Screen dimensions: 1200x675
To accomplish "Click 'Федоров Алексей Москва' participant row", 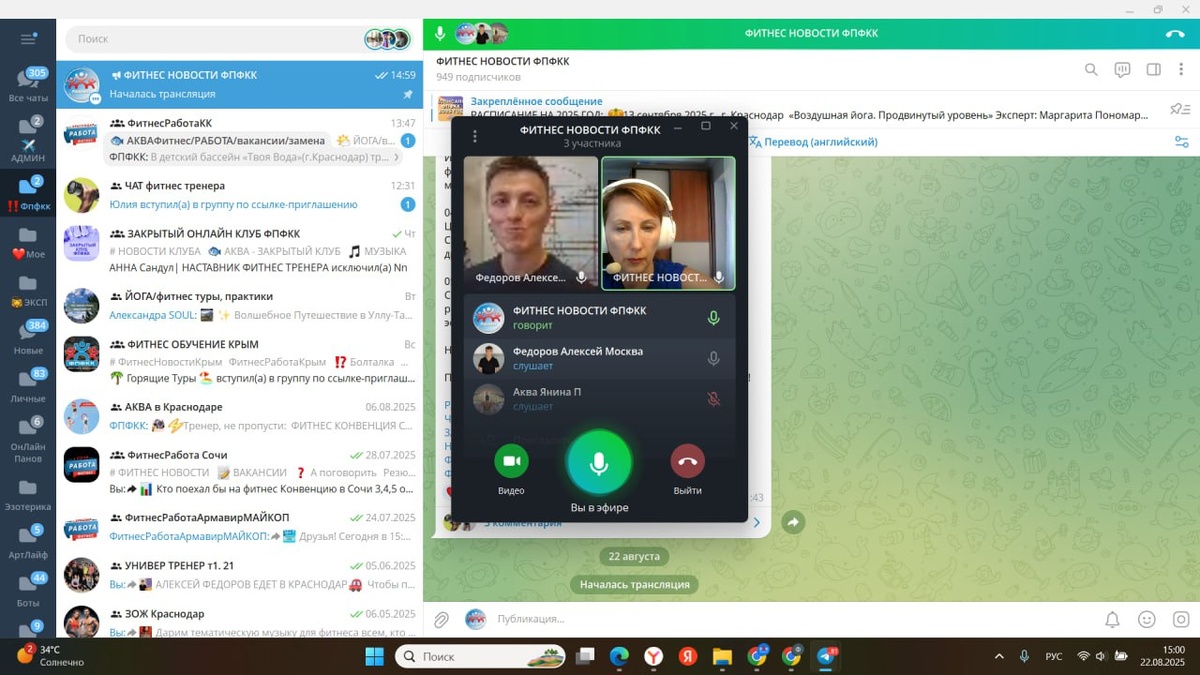I will pyautogui.click(x=599, y=358).
